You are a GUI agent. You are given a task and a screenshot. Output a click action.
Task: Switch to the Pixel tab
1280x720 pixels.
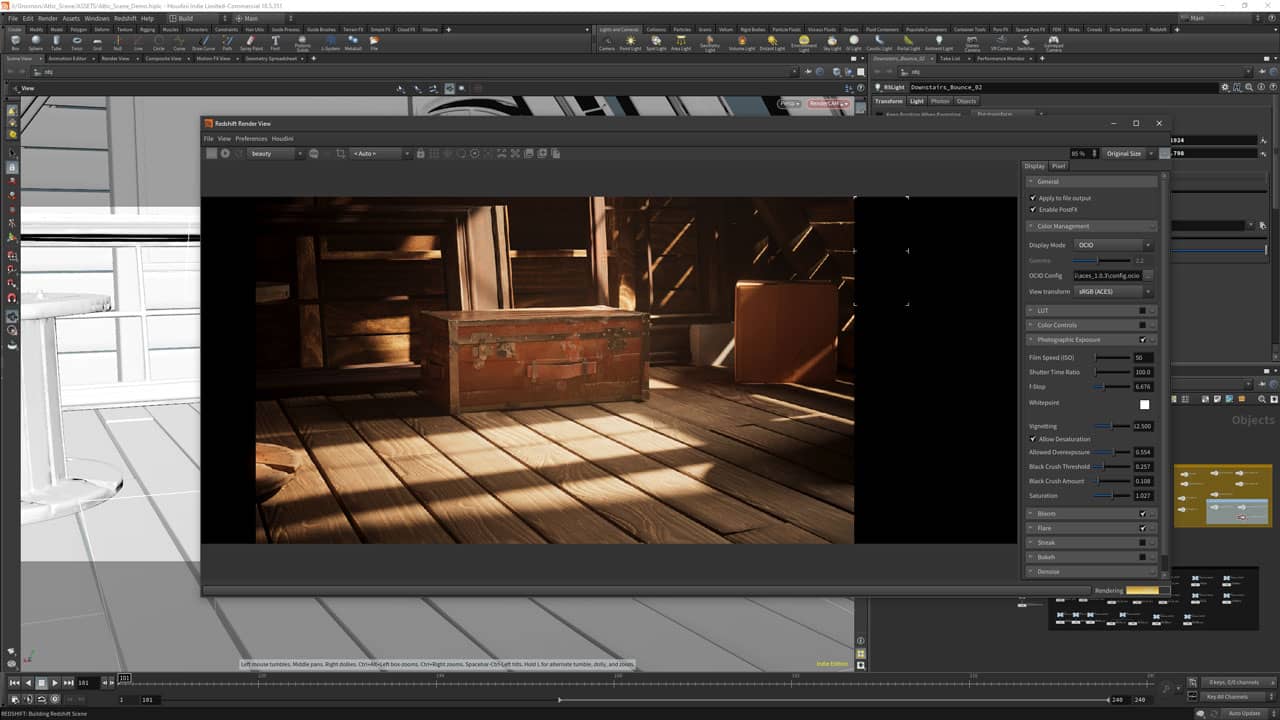[1058, 166]
